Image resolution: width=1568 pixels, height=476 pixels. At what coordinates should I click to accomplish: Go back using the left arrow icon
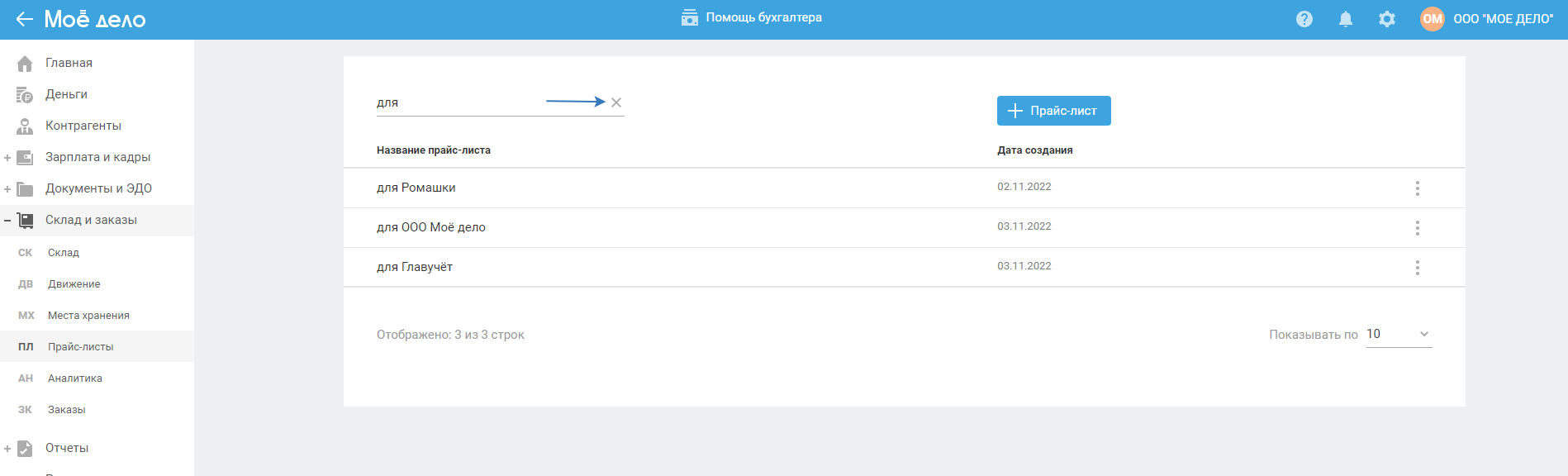[x=24, y=19]
